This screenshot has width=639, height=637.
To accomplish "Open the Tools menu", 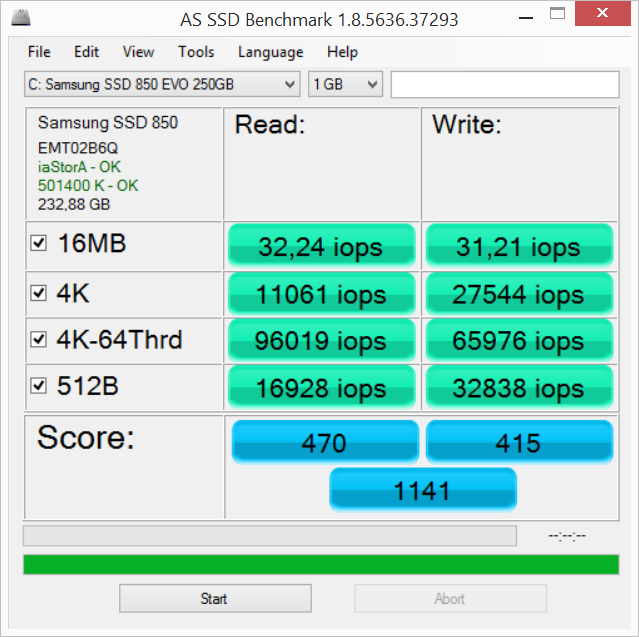I will tap(196, 52).
